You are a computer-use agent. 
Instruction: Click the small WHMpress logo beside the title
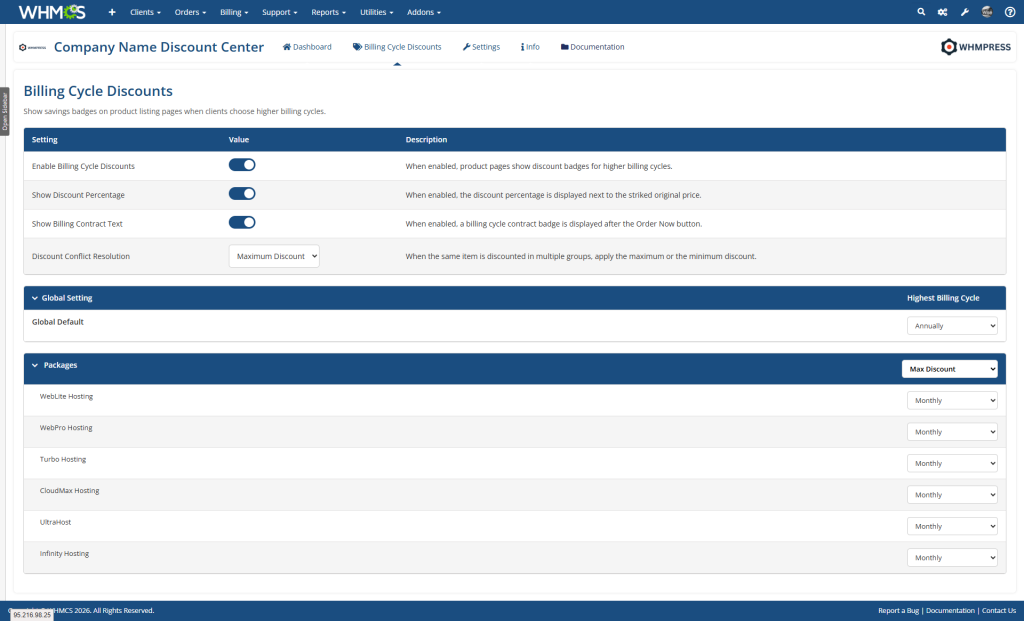pos(32,47)
